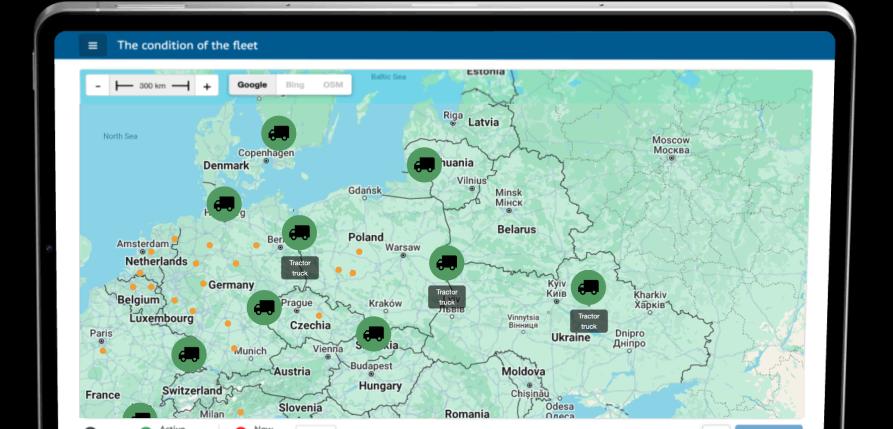Open the hamburger menu in header
The image size is (893, 429).
point(93,45)
